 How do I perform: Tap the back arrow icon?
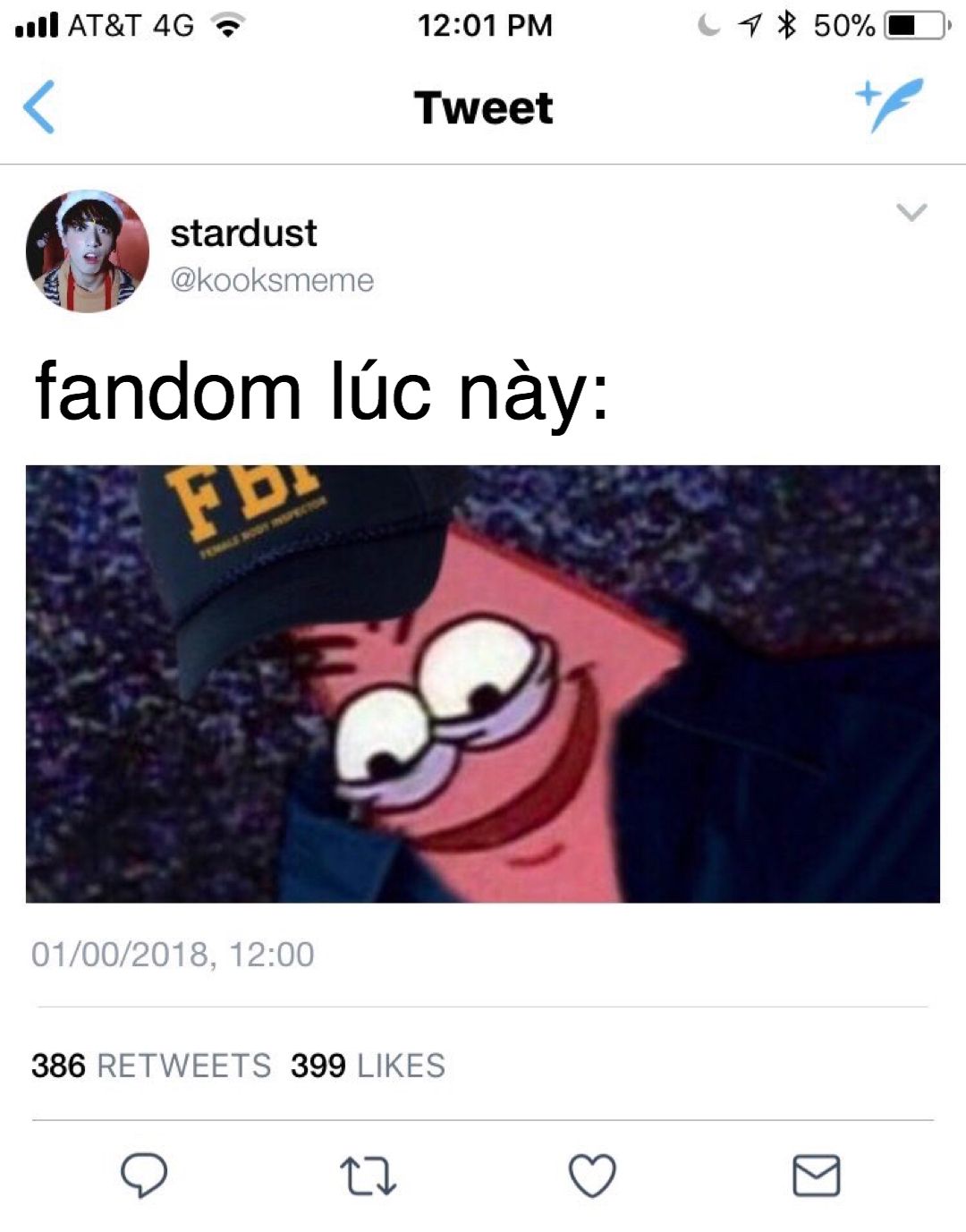pyautogui.click(x=38, y=106)
